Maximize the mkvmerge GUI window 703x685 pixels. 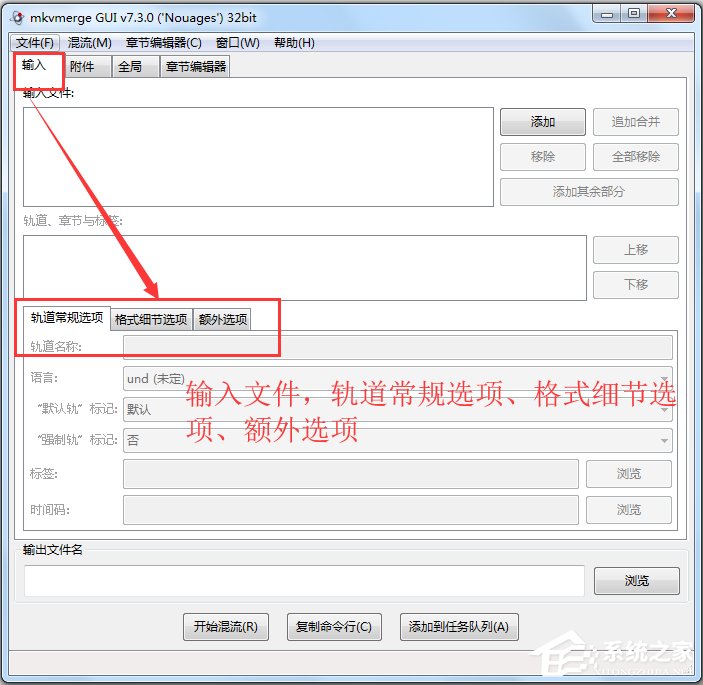coord(635,13)
